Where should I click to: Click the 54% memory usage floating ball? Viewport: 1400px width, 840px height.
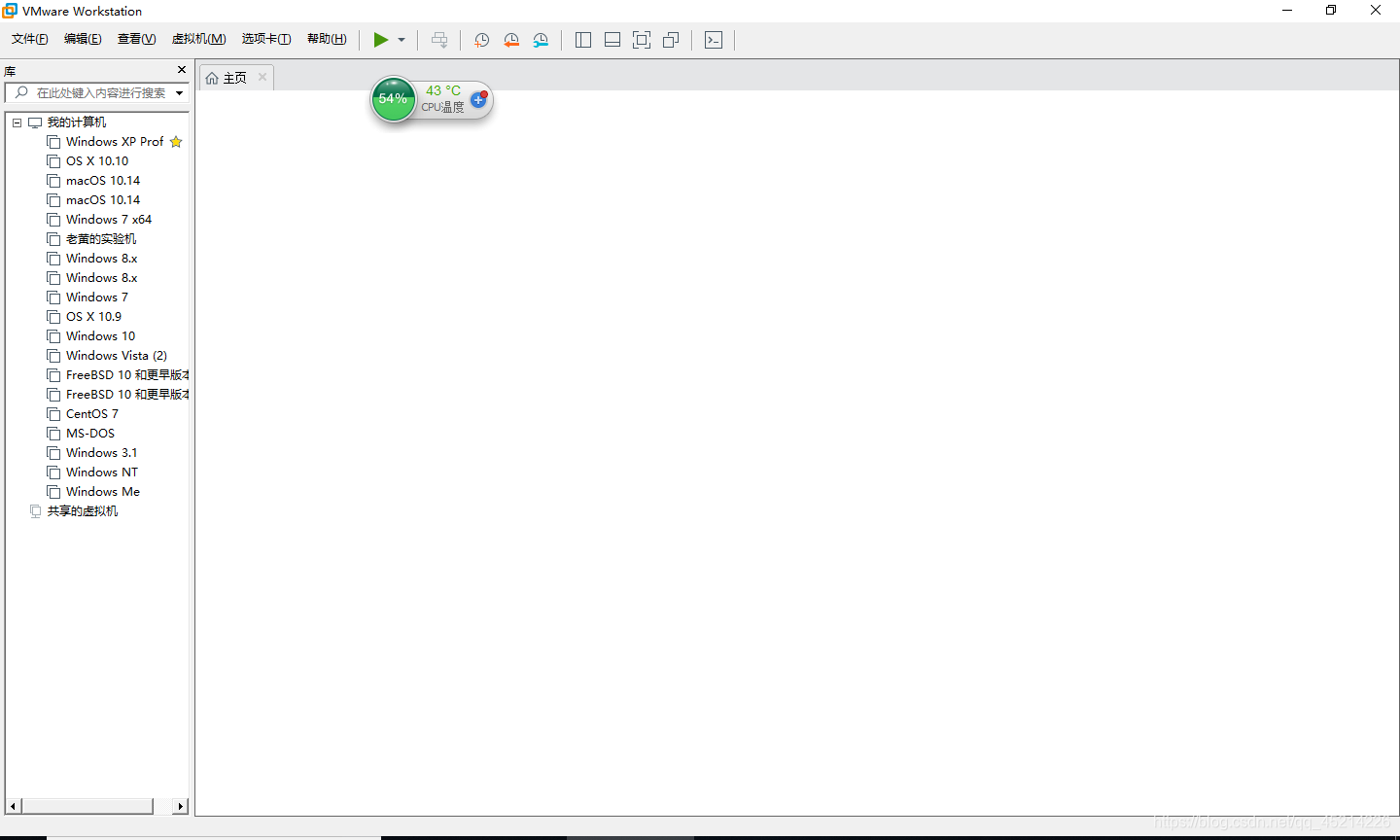394,99
